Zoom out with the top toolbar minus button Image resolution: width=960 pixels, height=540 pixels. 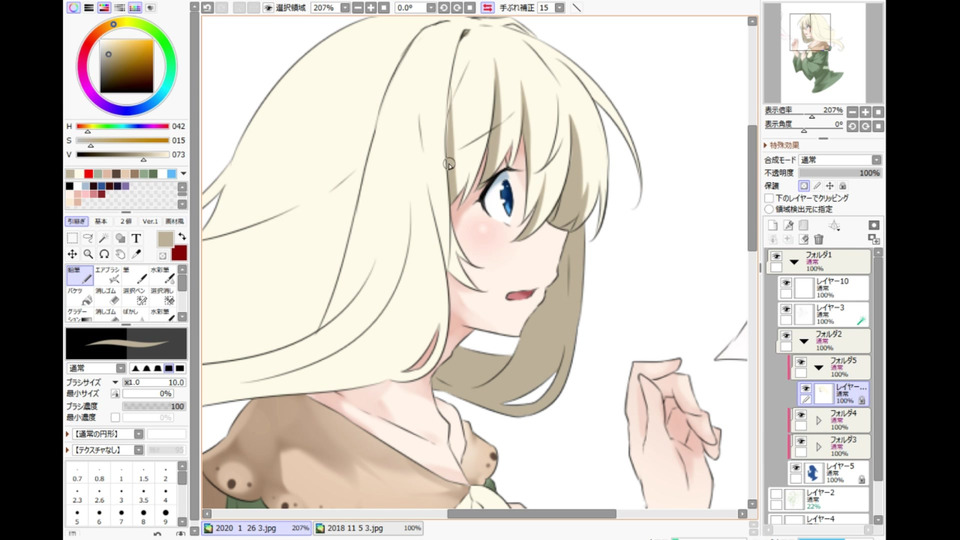pyautogui.click(x=358, y=8)
